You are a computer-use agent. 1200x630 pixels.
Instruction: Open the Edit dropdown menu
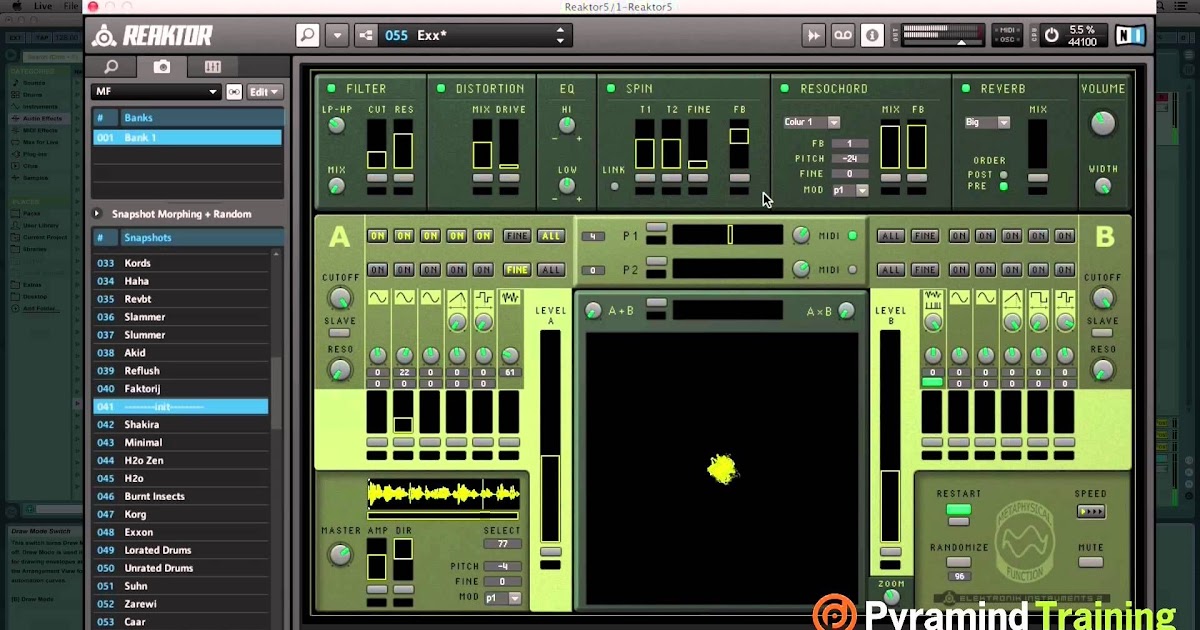[265, 91]
